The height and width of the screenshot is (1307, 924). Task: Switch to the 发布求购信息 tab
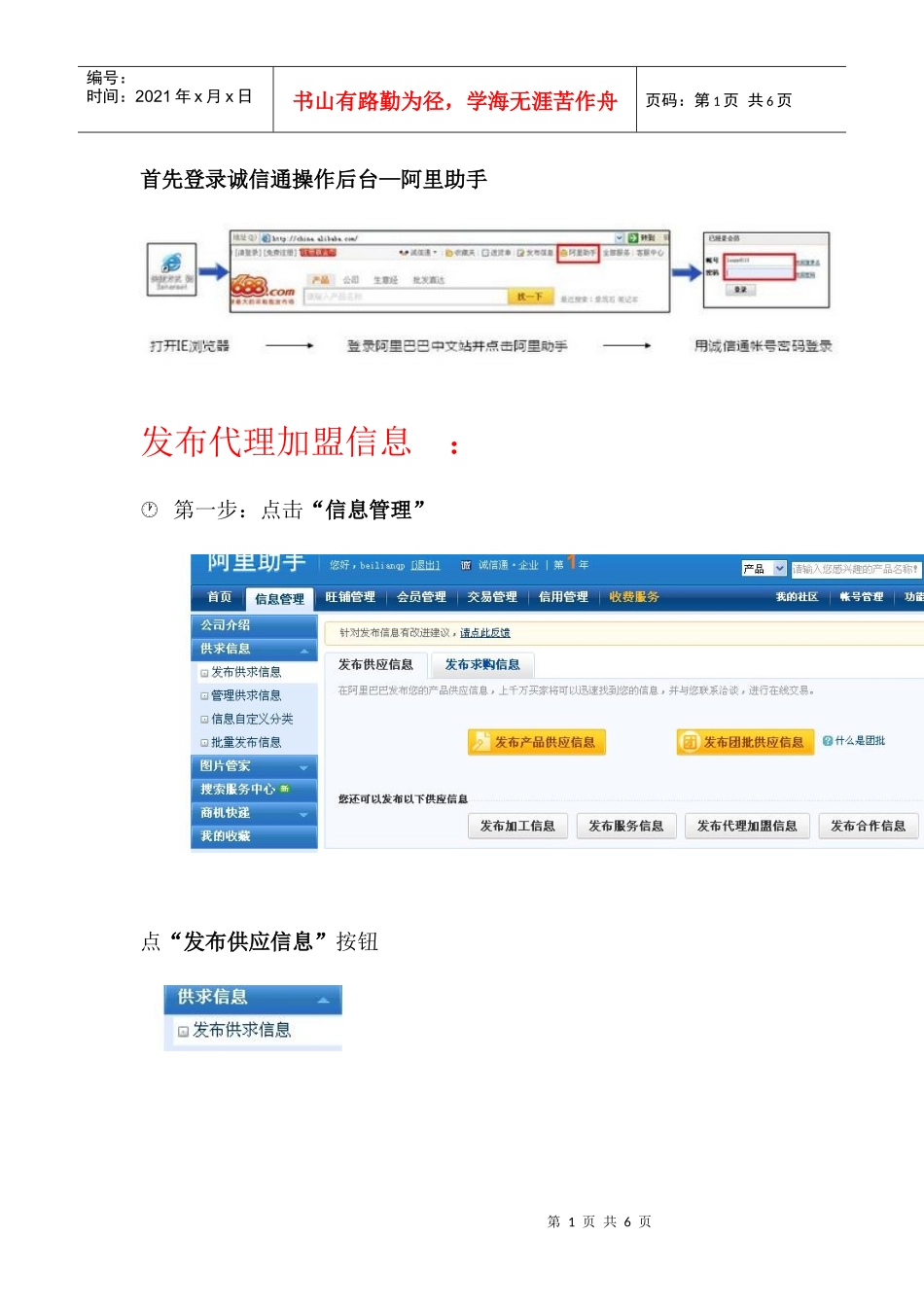coord(482,665)
